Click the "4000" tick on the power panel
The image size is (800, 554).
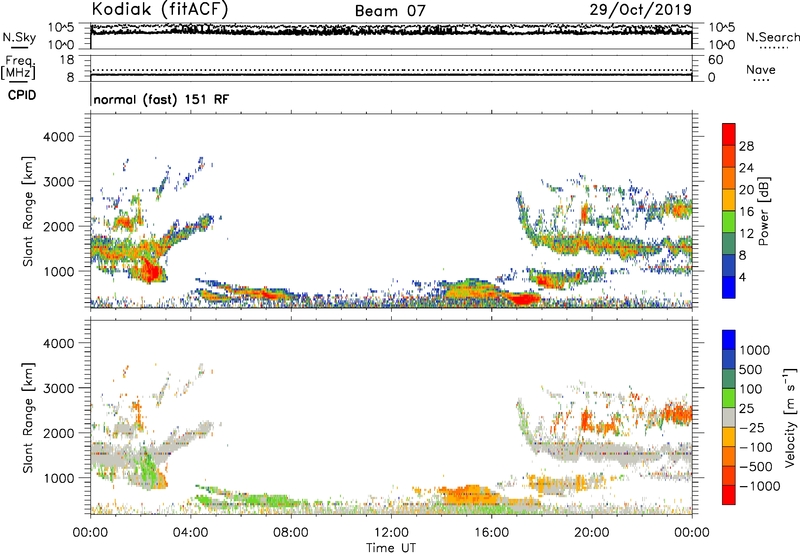click(x=58, y=137)
